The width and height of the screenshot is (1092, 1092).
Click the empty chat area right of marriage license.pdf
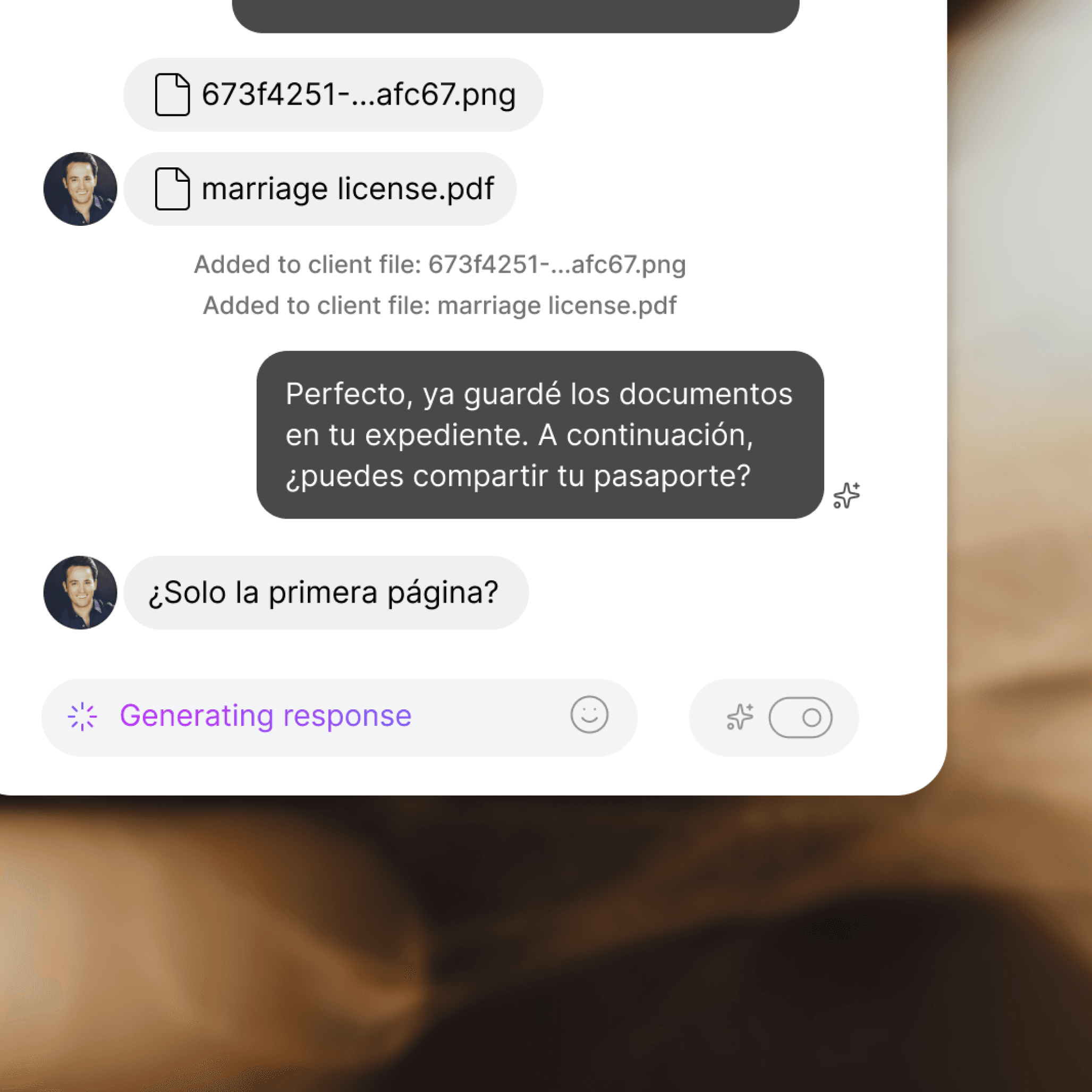pos(729,189)
